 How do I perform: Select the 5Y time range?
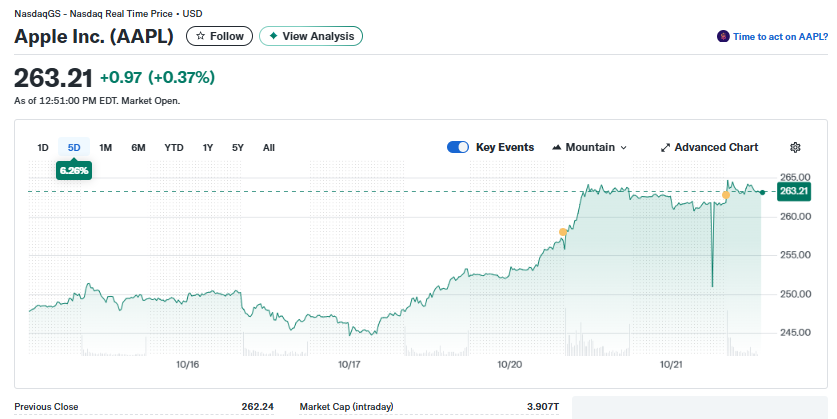pyautogui.click(x=238, y=148)
